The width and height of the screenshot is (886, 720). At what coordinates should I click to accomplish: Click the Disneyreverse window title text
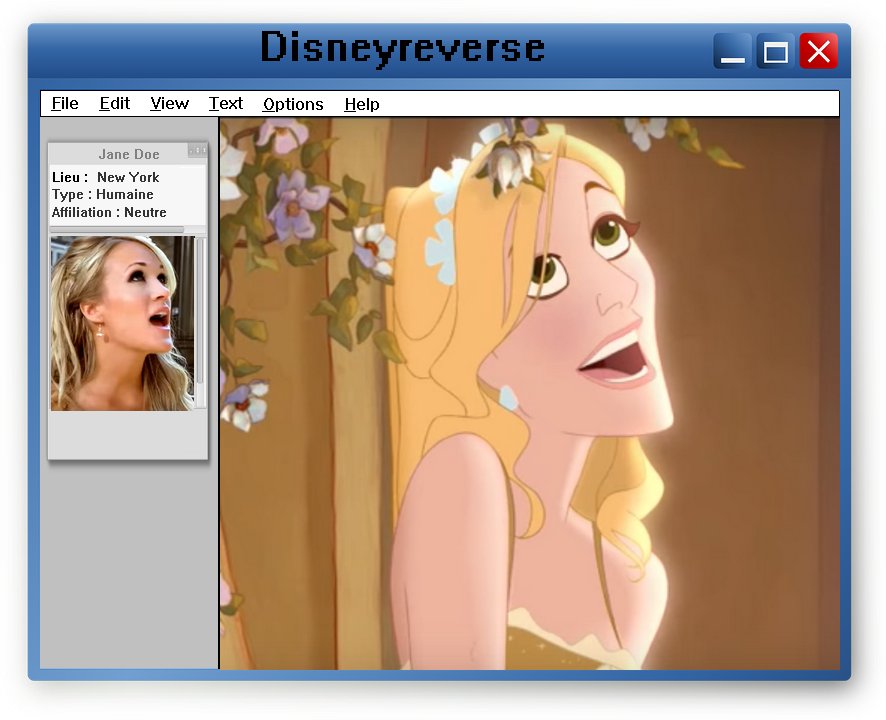(402, 47)
